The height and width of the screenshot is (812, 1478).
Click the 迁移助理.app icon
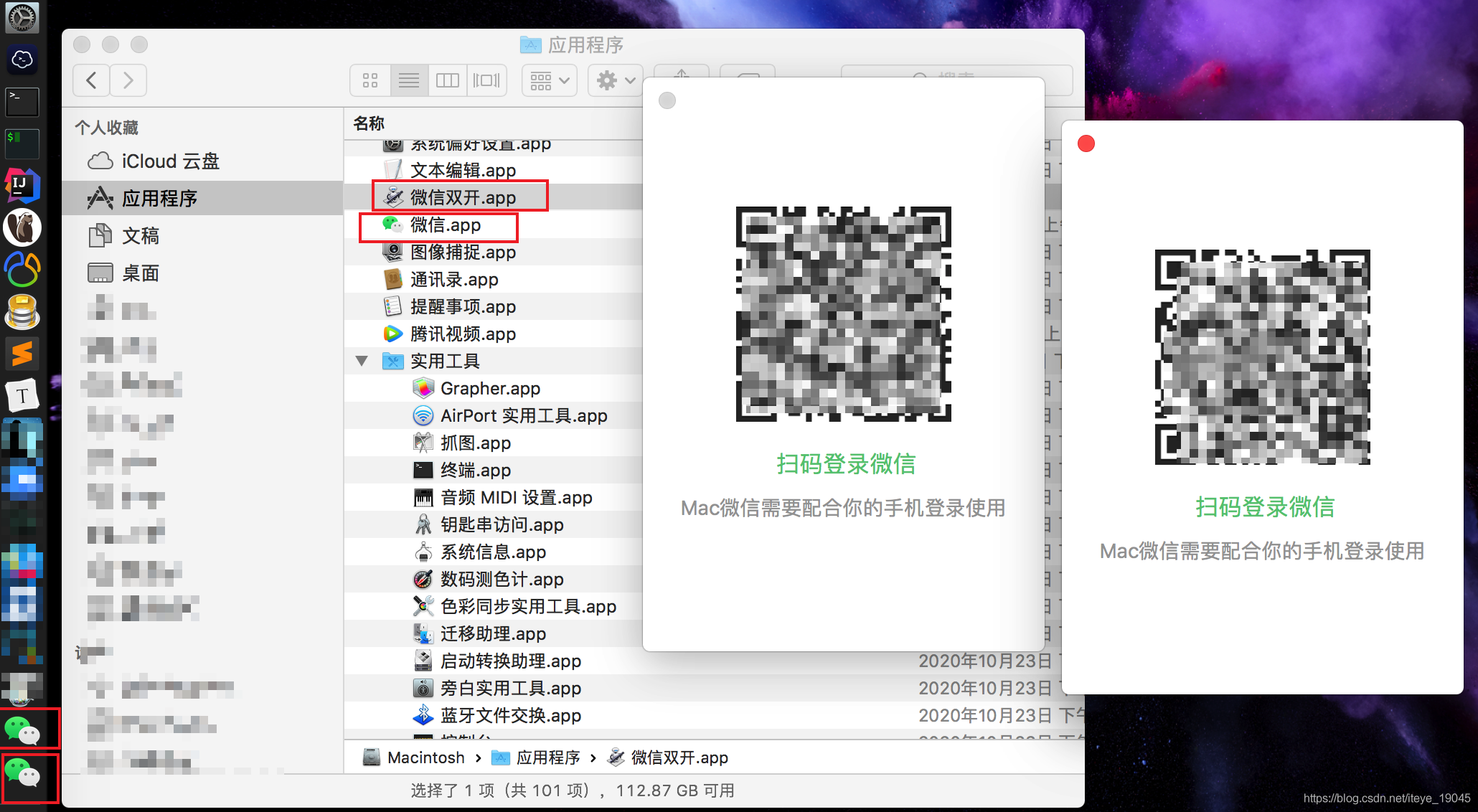click(423, 633)
